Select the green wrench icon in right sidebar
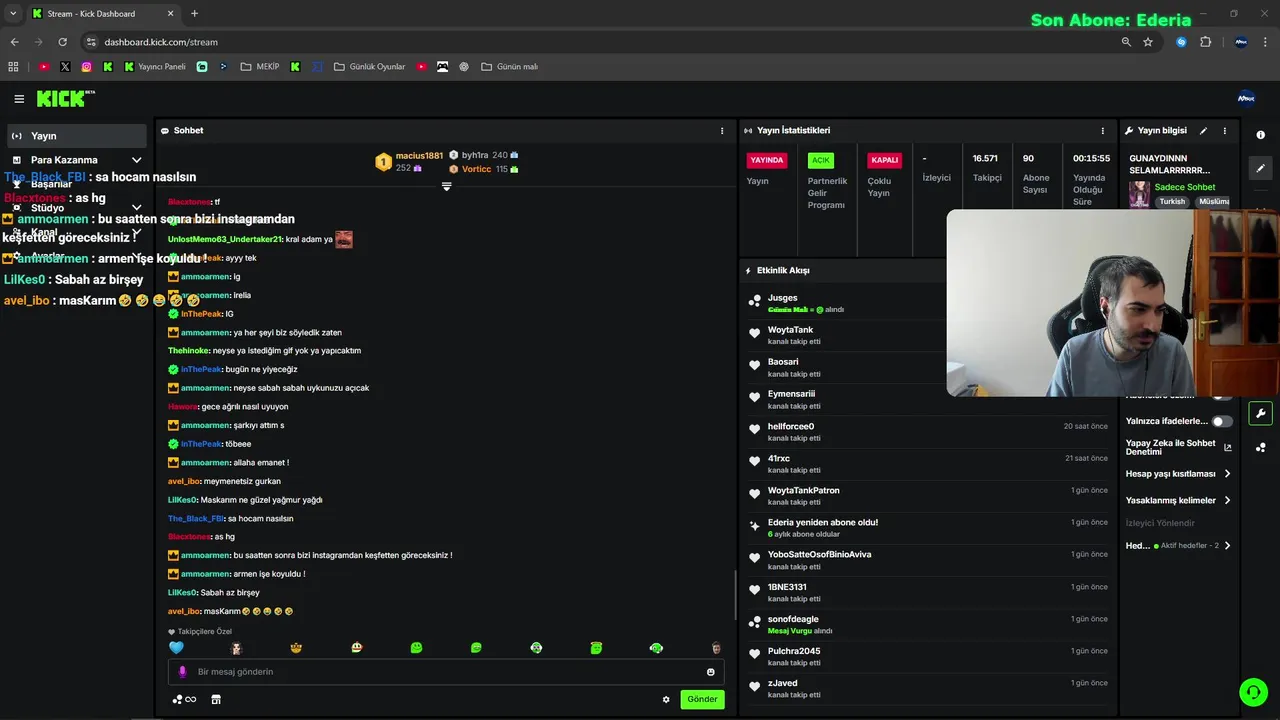The height and width of the screenshot is (720, 1280). tap(1261, 413)
